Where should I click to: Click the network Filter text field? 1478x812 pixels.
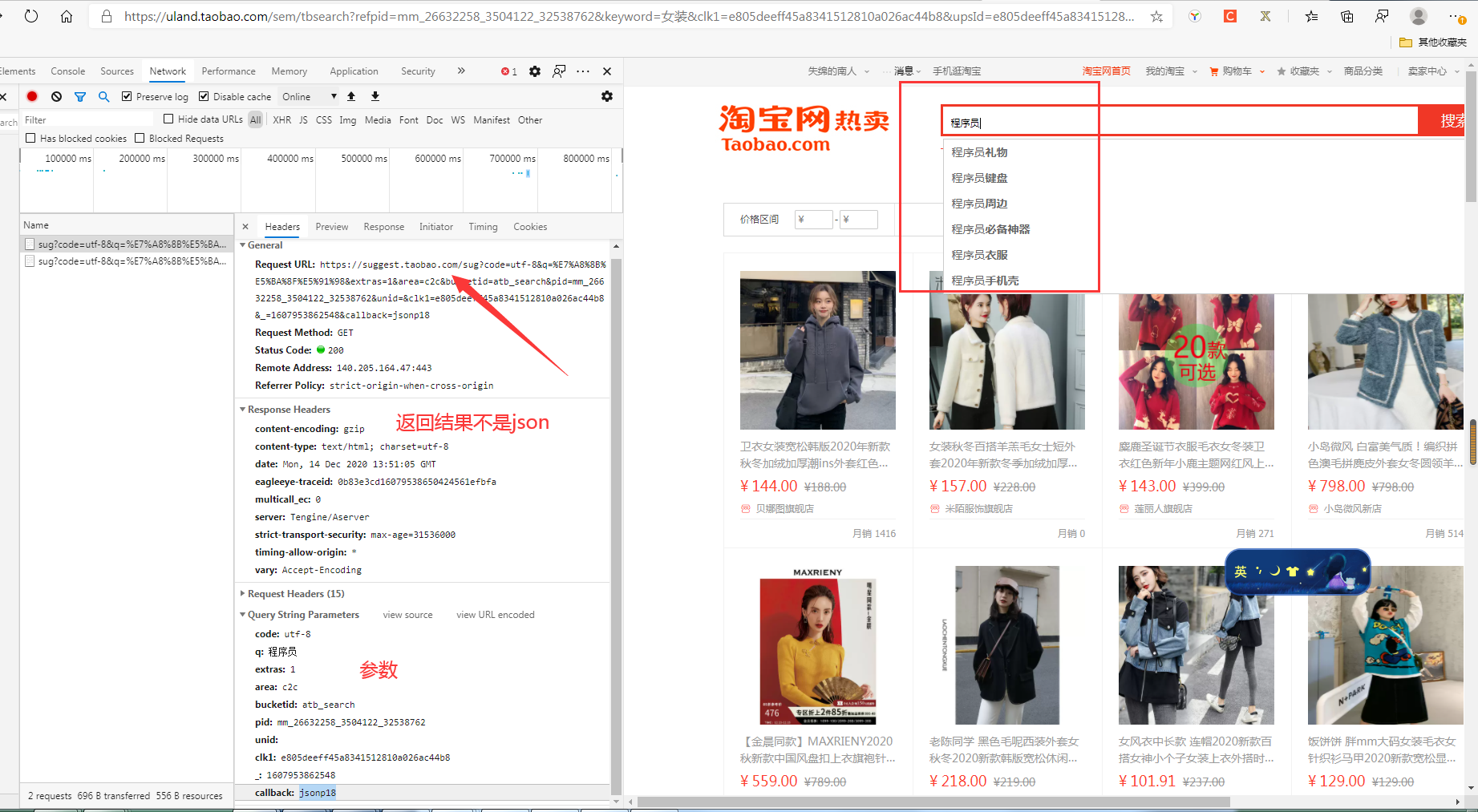pos(88,120)
